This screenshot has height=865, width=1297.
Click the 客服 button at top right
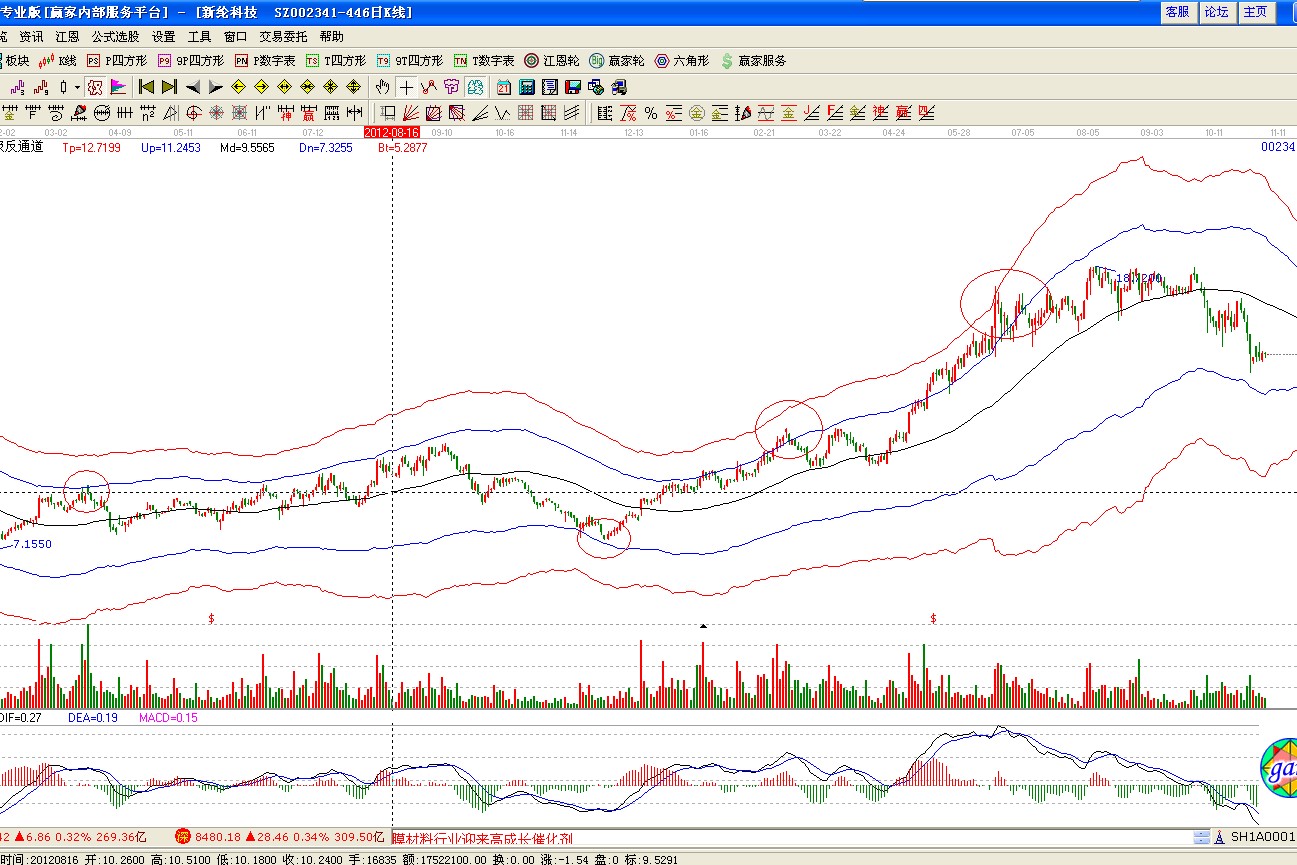[1177, 12]
